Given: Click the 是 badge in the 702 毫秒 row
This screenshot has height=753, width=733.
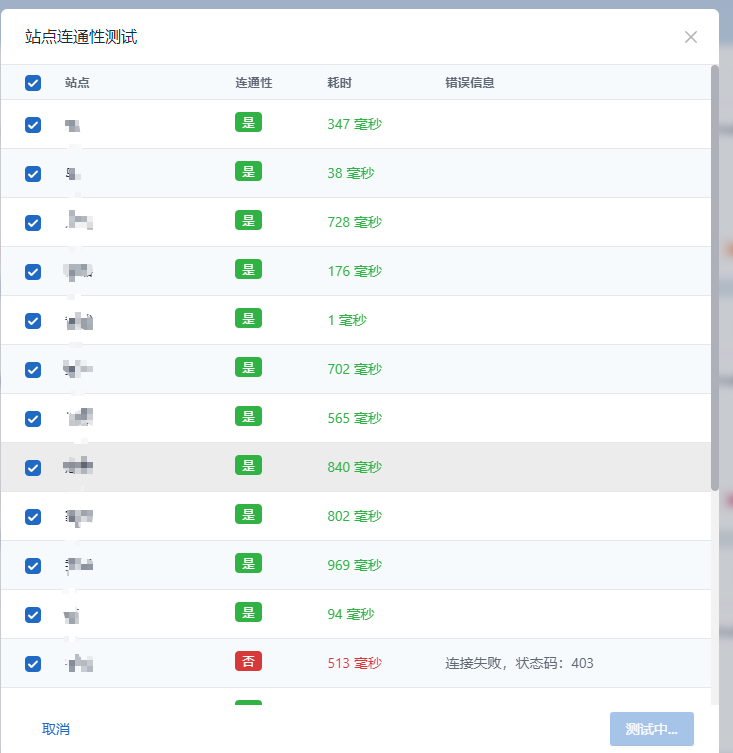Looking at the screenshot, I should [248, 367].
